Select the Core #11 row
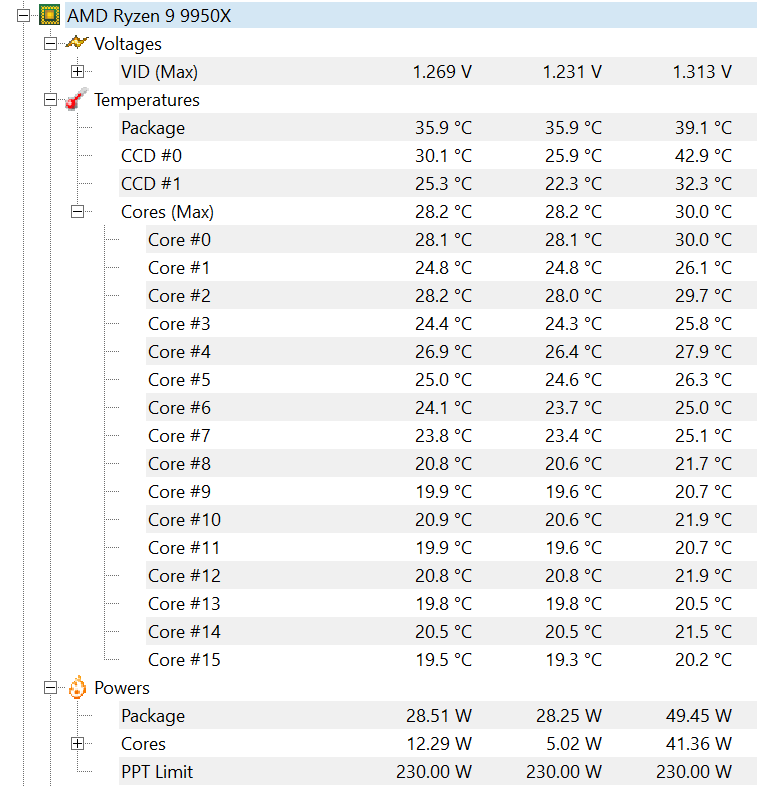The width and height of the screenshot is (757, 787). [452, 548]
